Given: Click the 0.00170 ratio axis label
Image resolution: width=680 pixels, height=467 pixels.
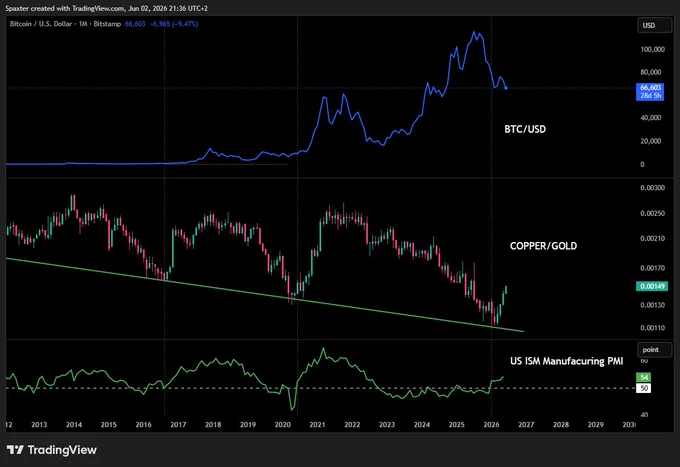Looking at the screenshot, I should (x=652, y=268).
